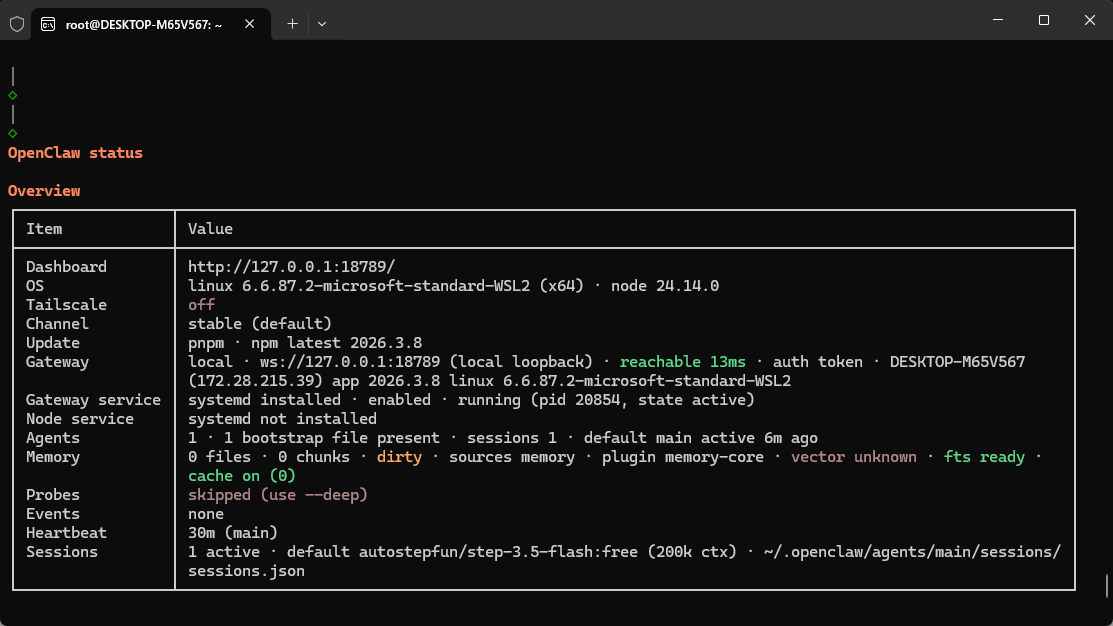
Task: Click the Events none value
Action: coord(206,514)
